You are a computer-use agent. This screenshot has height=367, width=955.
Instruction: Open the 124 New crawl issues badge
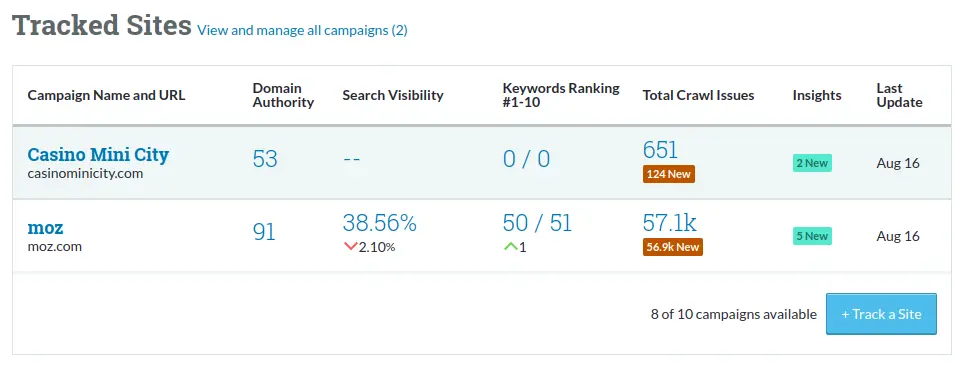point(669,174)
